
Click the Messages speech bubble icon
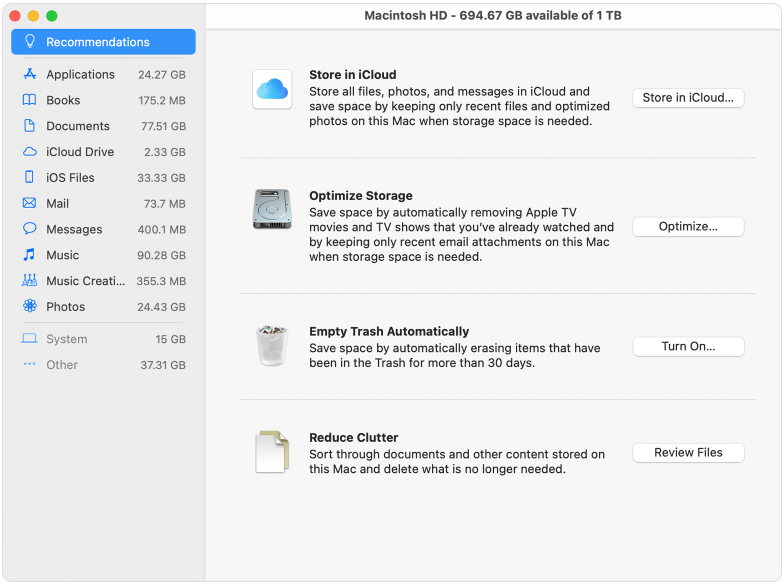pos(29,229)
